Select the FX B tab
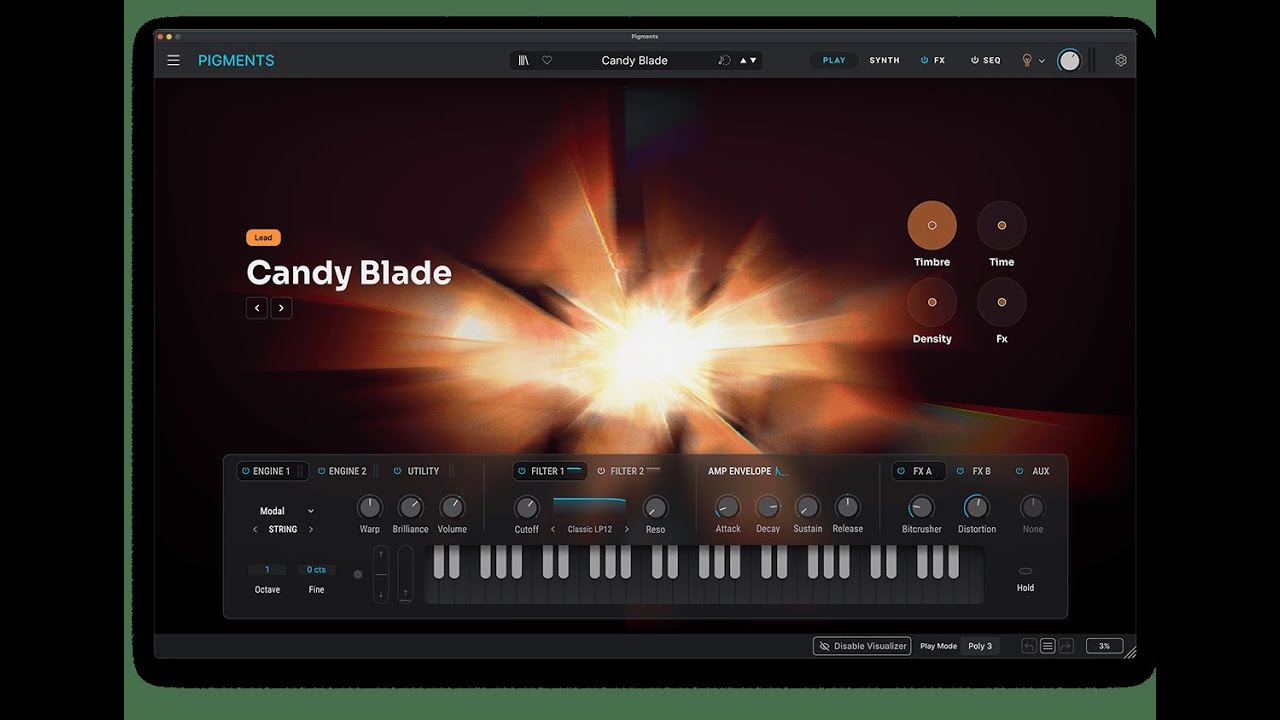The image size is (1280, 720). click(981, 471)
